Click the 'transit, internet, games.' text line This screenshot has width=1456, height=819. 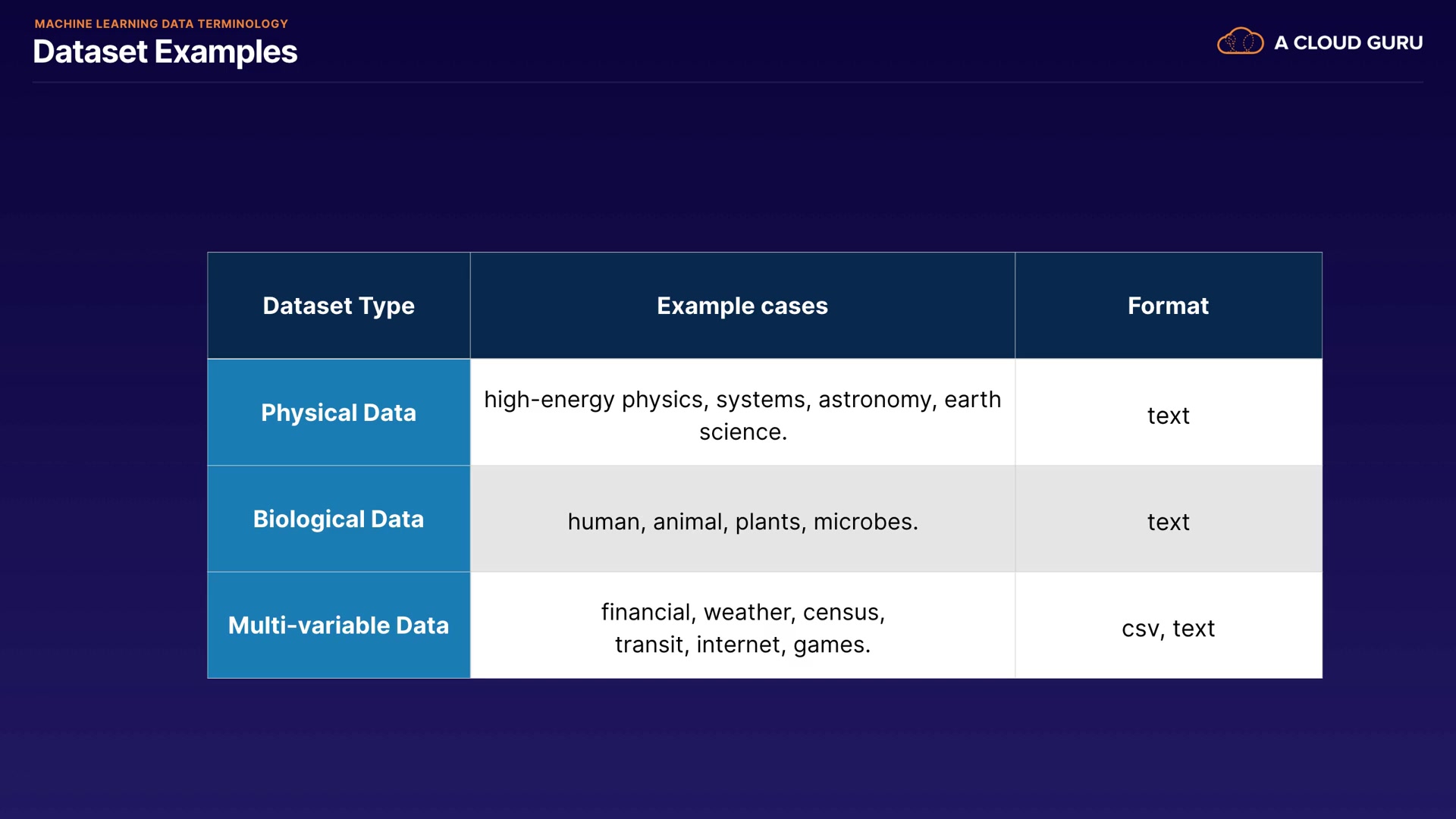point(742,645)
